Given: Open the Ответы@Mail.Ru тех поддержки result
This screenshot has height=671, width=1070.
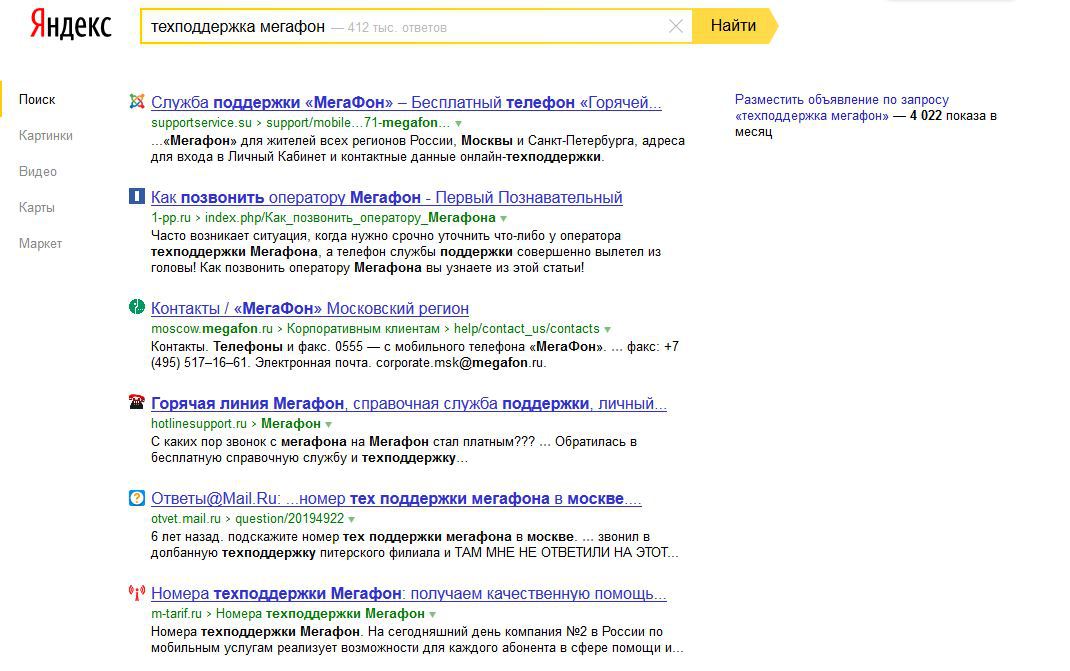Looking at the screenshot, I should (396, 498).
